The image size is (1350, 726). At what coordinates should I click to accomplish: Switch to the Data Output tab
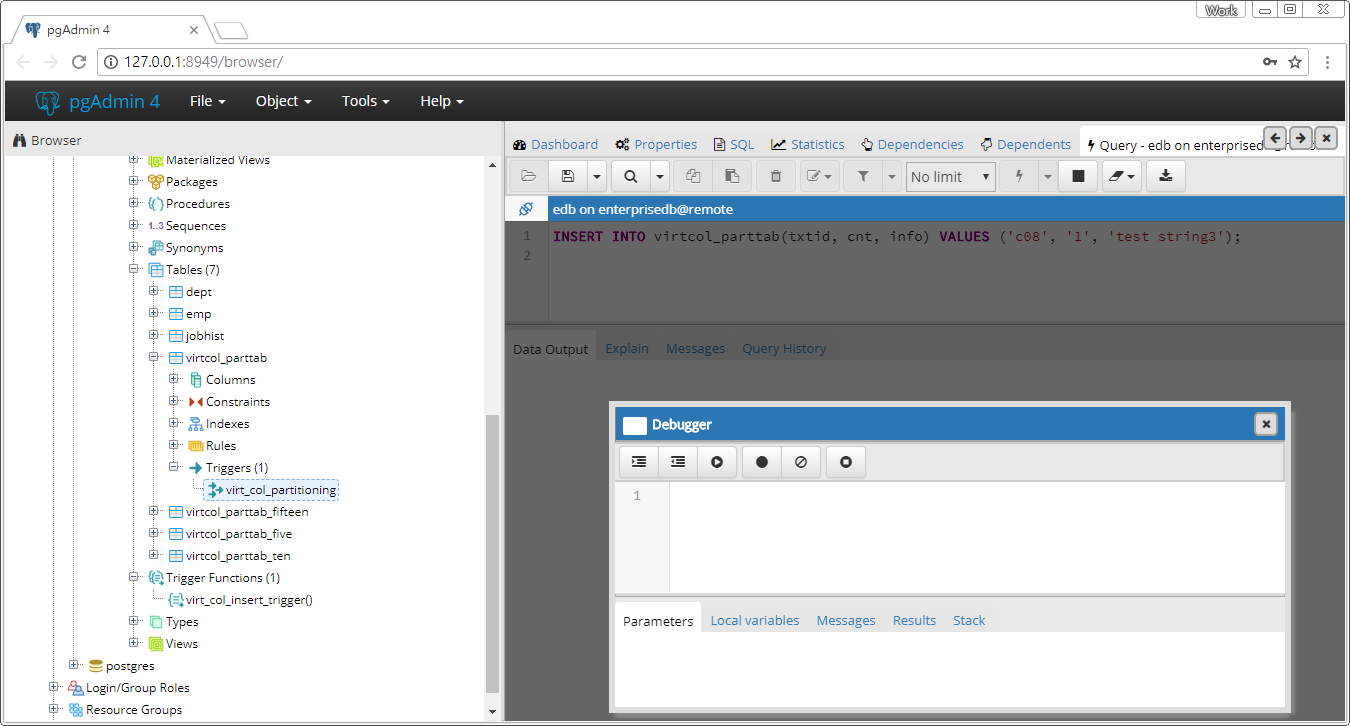point(551,348)
